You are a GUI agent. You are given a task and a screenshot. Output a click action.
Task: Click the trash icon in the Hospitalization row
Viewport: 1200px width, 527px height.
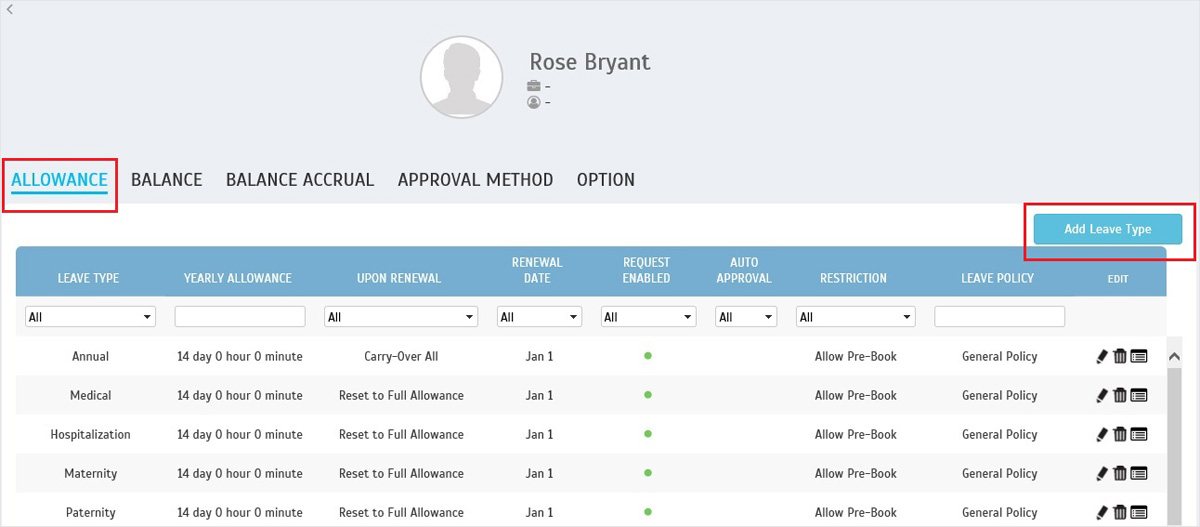[x=1120, y=434]
